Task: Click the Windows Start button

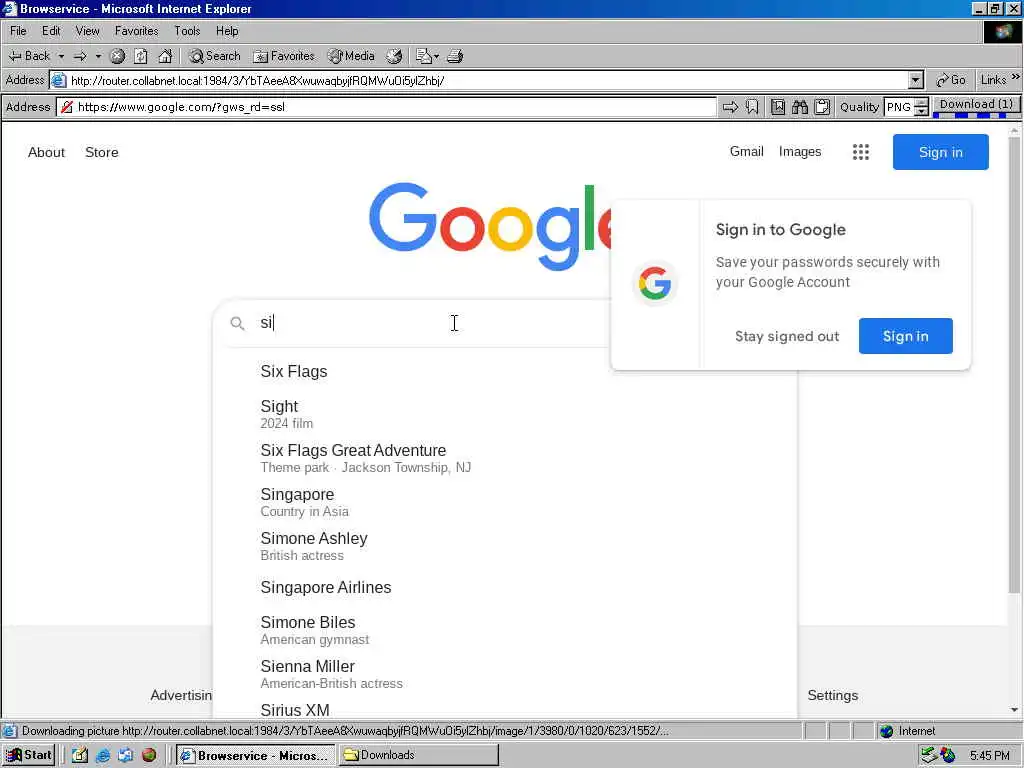Action: [x=29, y=755]
